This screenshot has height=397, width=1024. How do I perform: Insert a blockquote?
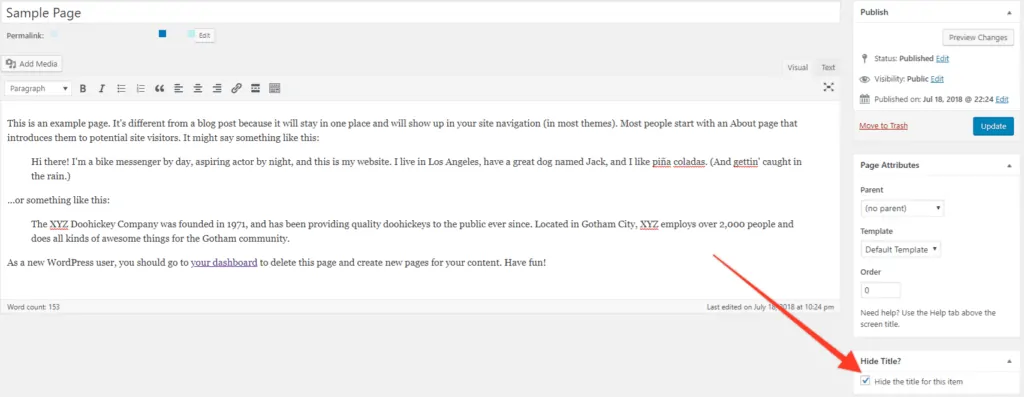click(159, 88)
